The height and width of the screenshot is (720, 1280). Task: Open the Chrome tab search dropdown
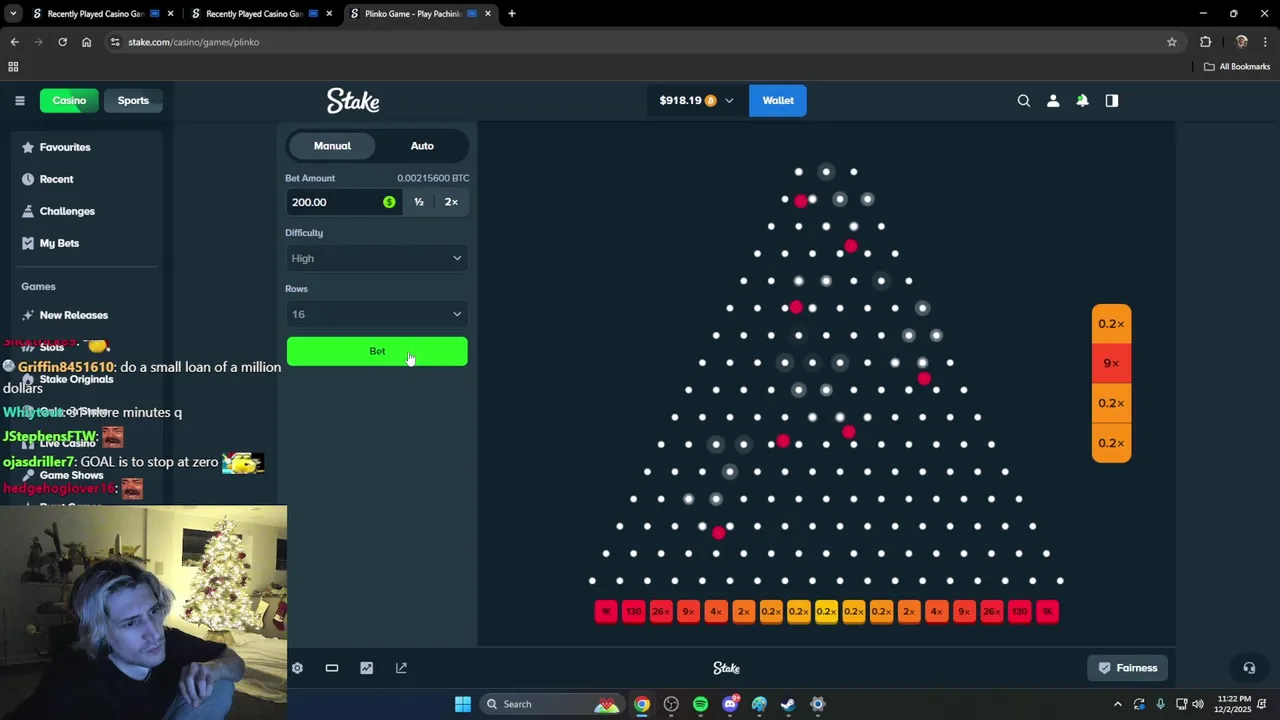[13, 14]
